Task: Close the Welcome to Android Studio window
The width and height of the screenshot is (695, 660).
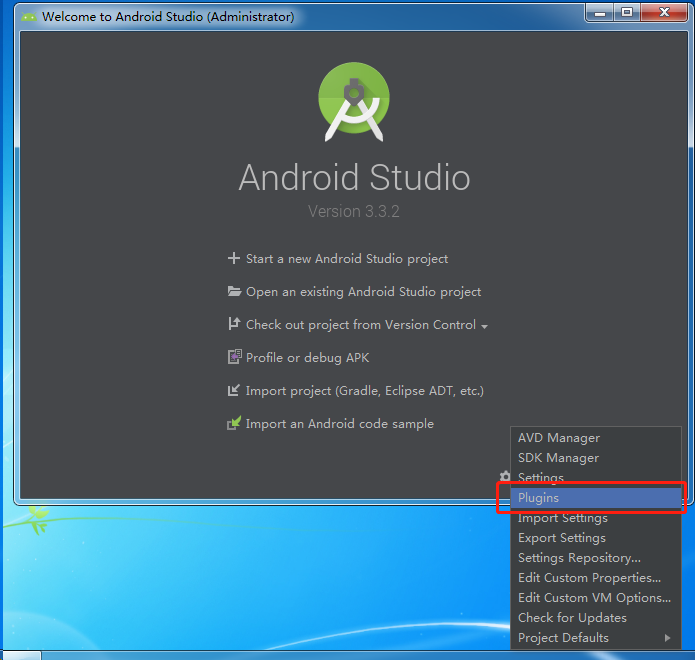Action: (x=664, y=12)
